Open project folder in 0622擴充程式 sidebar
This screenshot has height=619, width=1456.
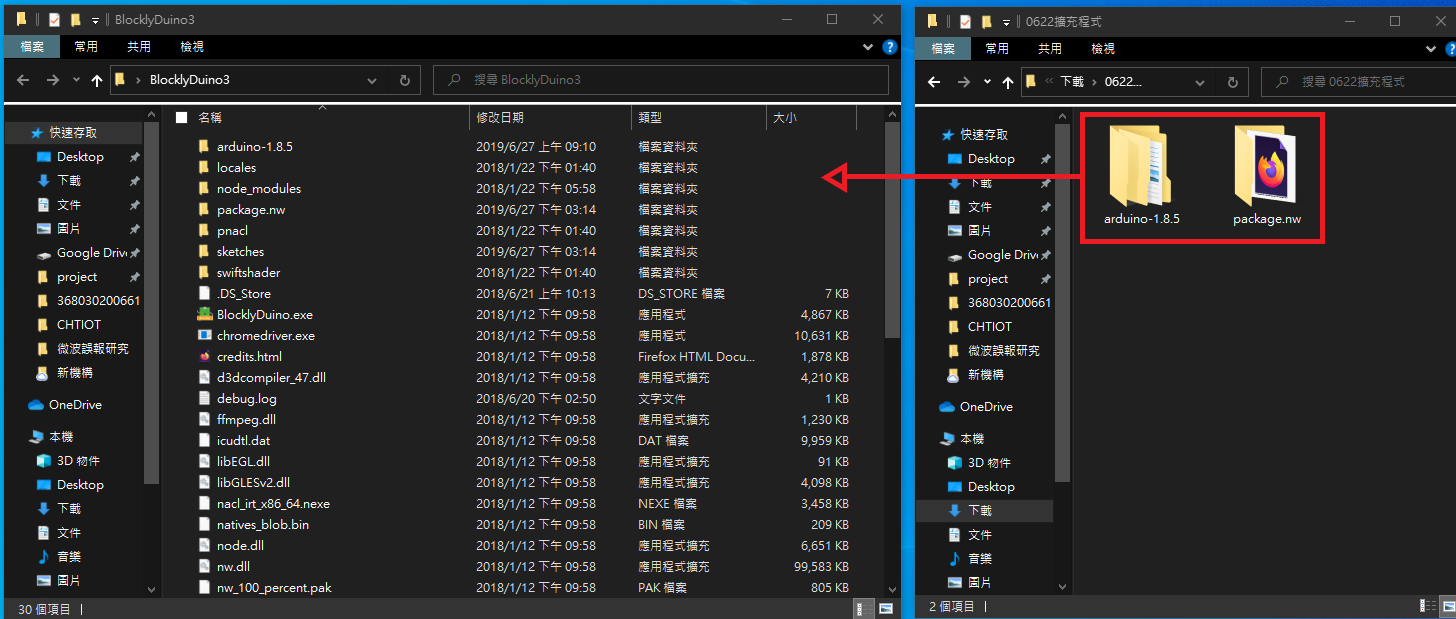coord(988,279)
